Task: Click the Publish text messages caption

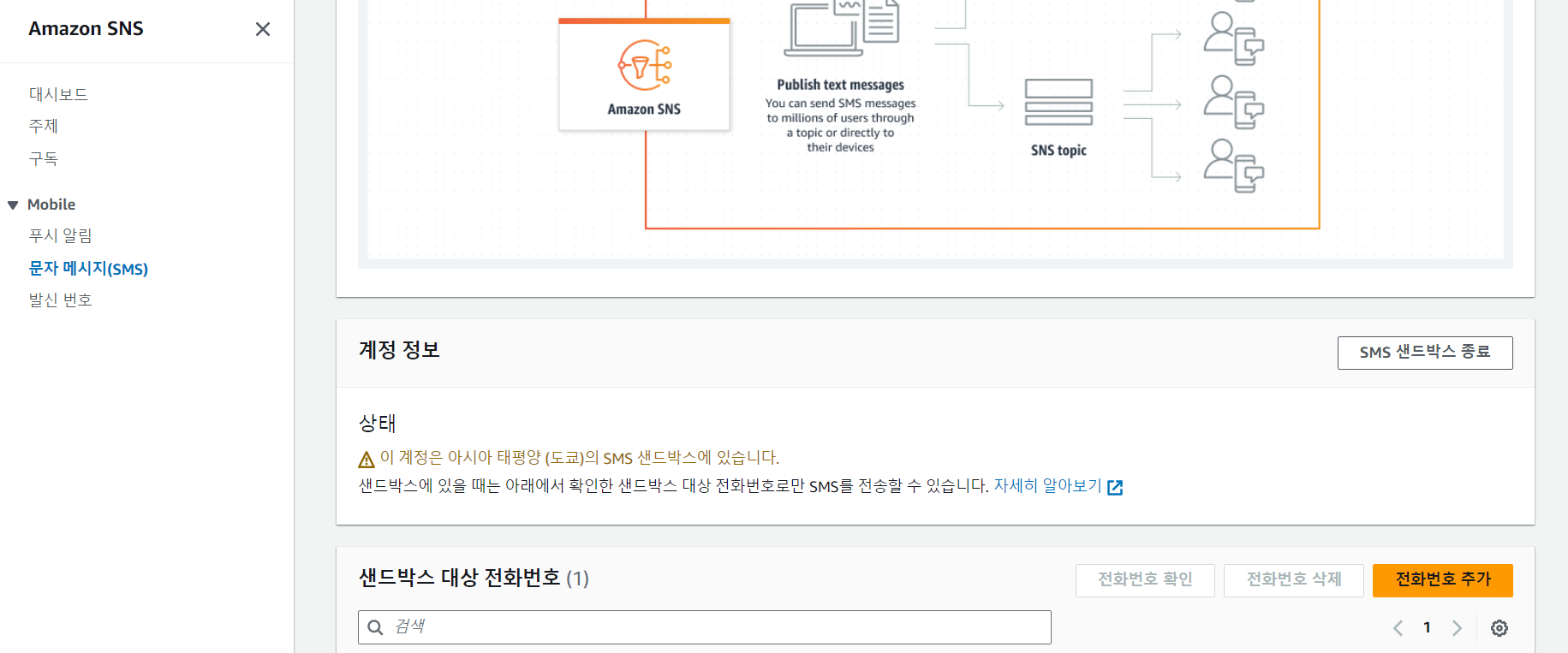Action: [840, 85]
